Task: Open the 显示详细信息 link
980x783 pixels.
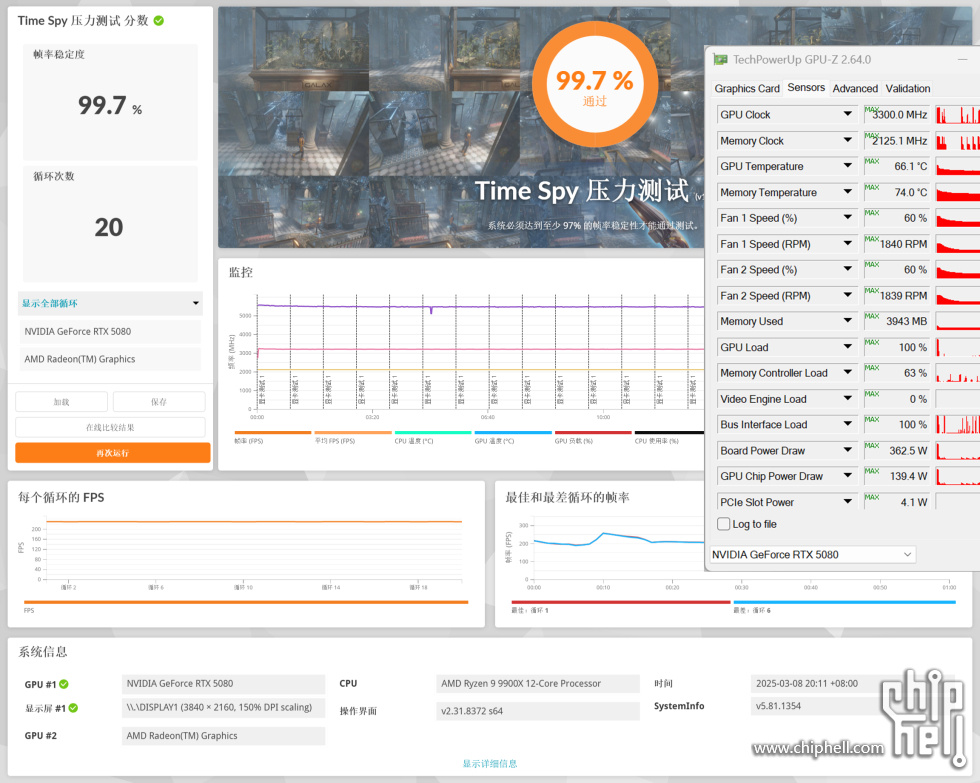Action: coord(490,764)
